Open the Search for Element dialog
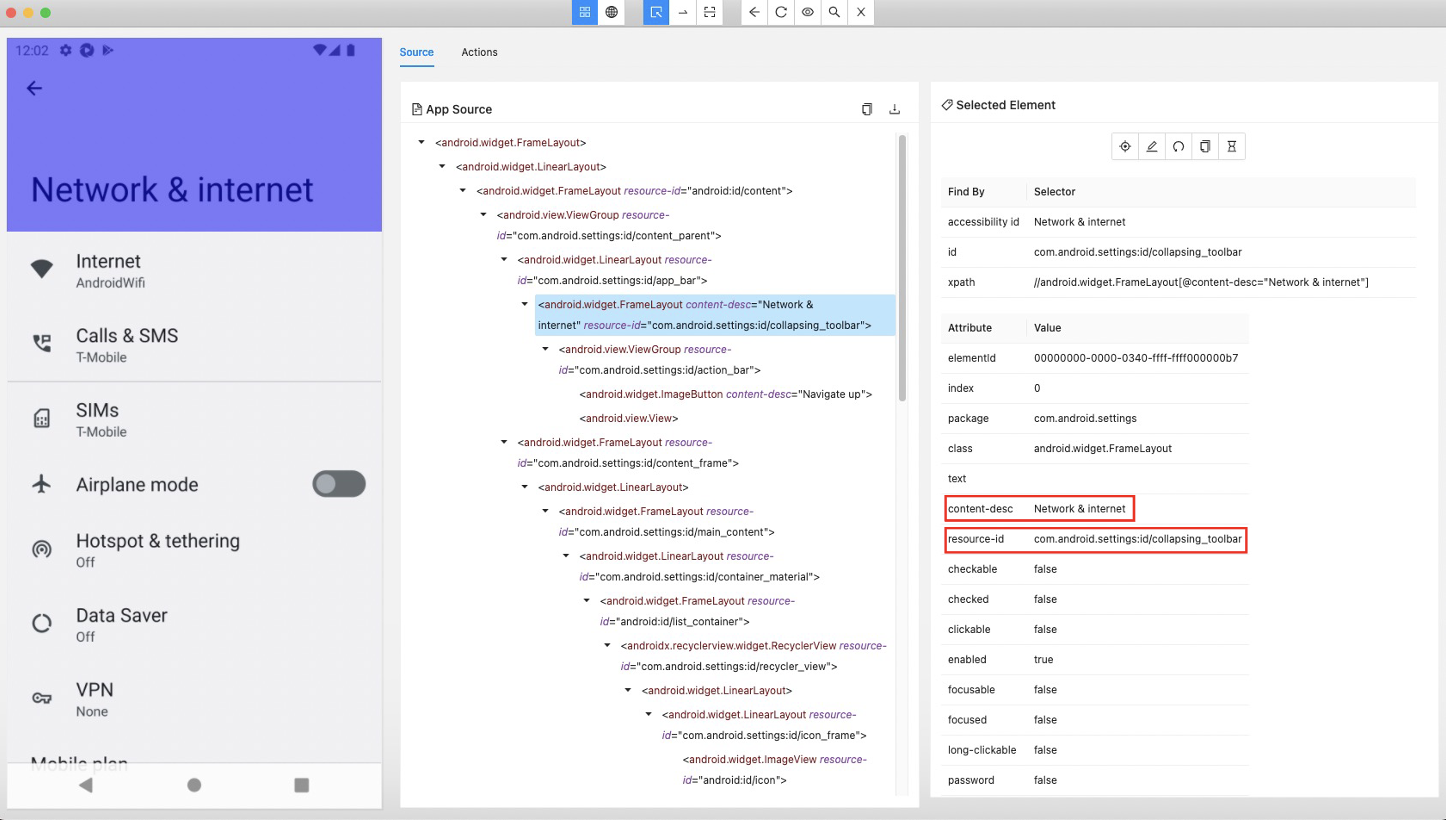 pyautogui.click(x=834, y=12)
